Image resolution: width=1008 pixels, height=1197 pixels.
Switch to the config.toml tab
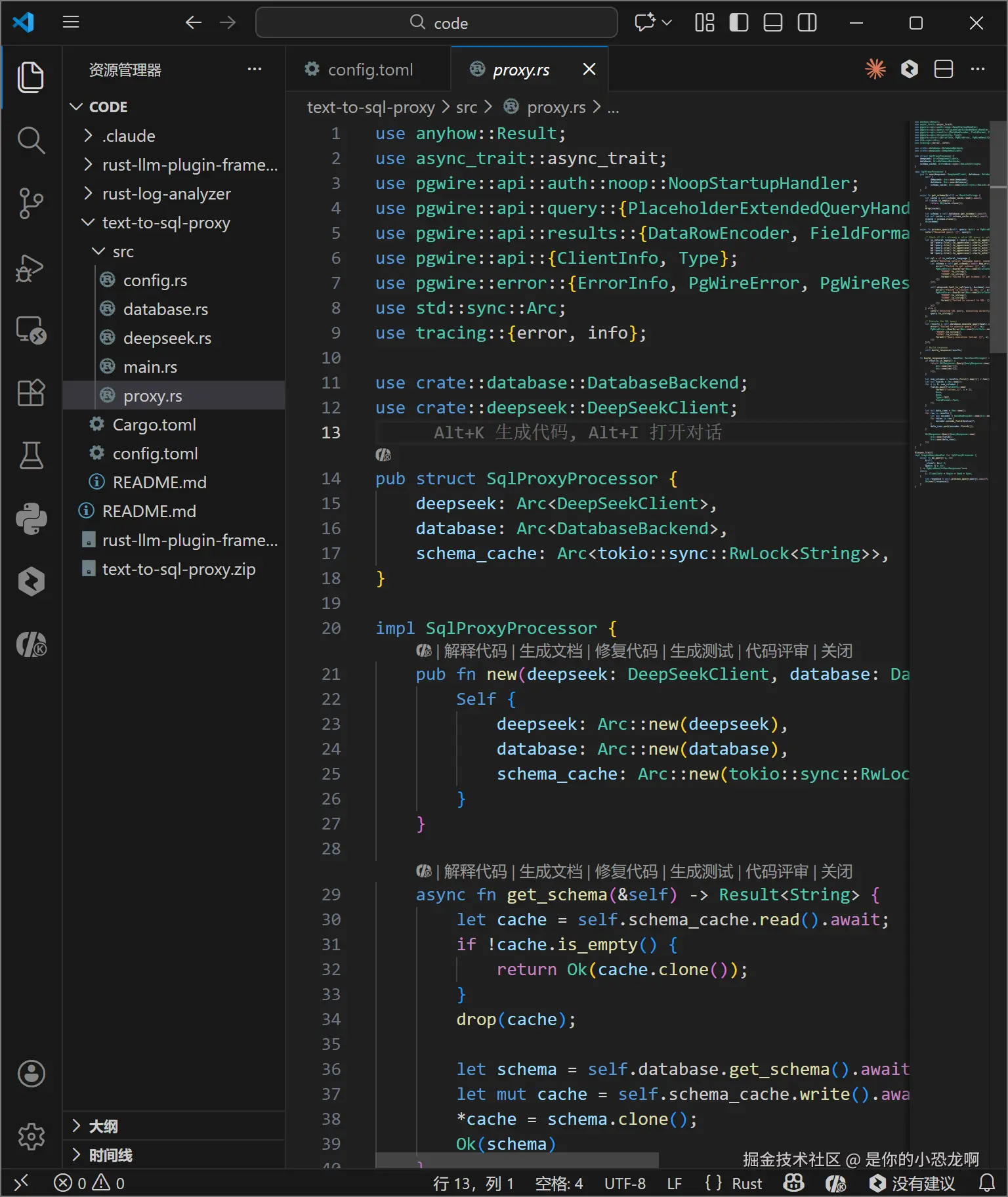[369, 70]
